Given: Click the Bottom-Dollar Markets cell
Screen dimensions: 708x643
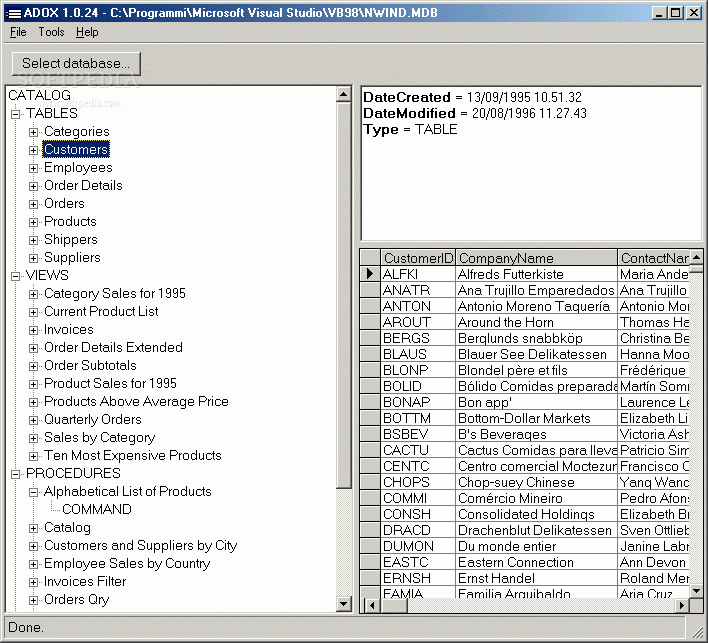Looking at the screenshot, I should [536, 418].
